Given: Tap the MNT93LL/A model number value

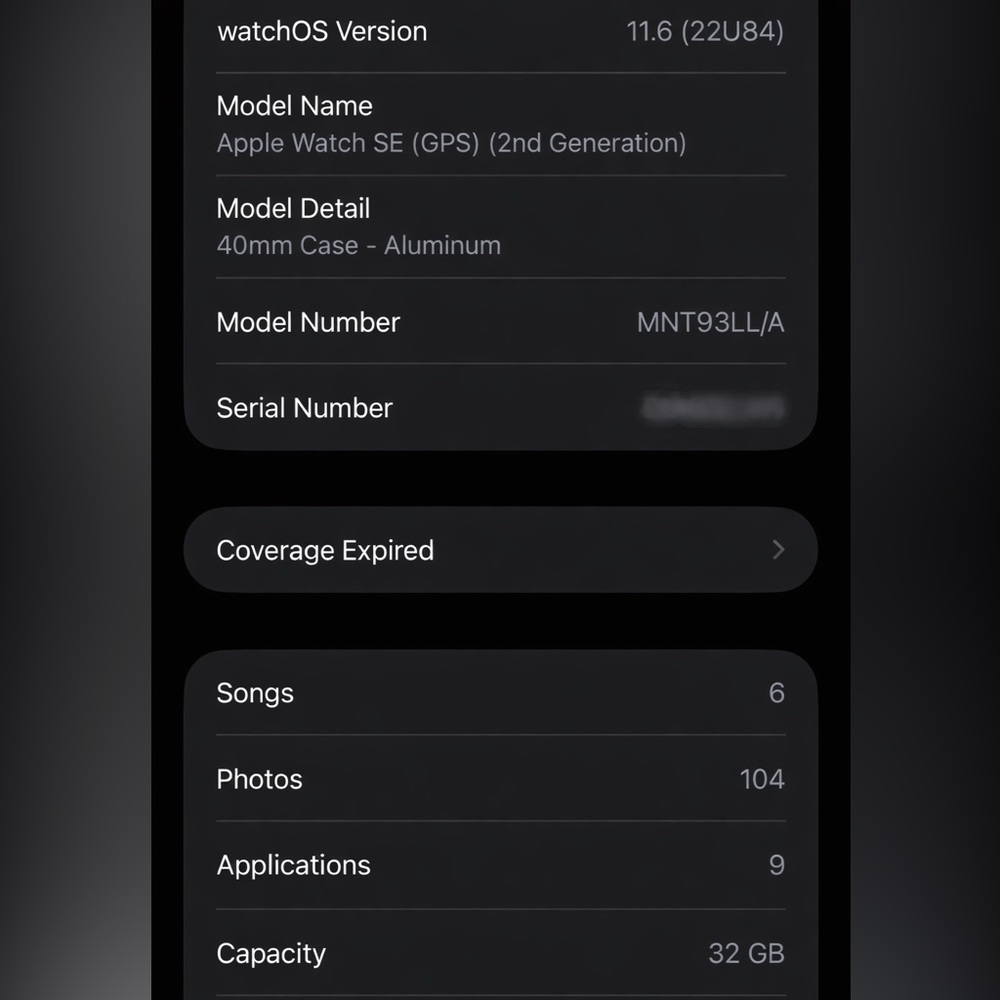Looking at the screenshot, I should pos(710,322).
